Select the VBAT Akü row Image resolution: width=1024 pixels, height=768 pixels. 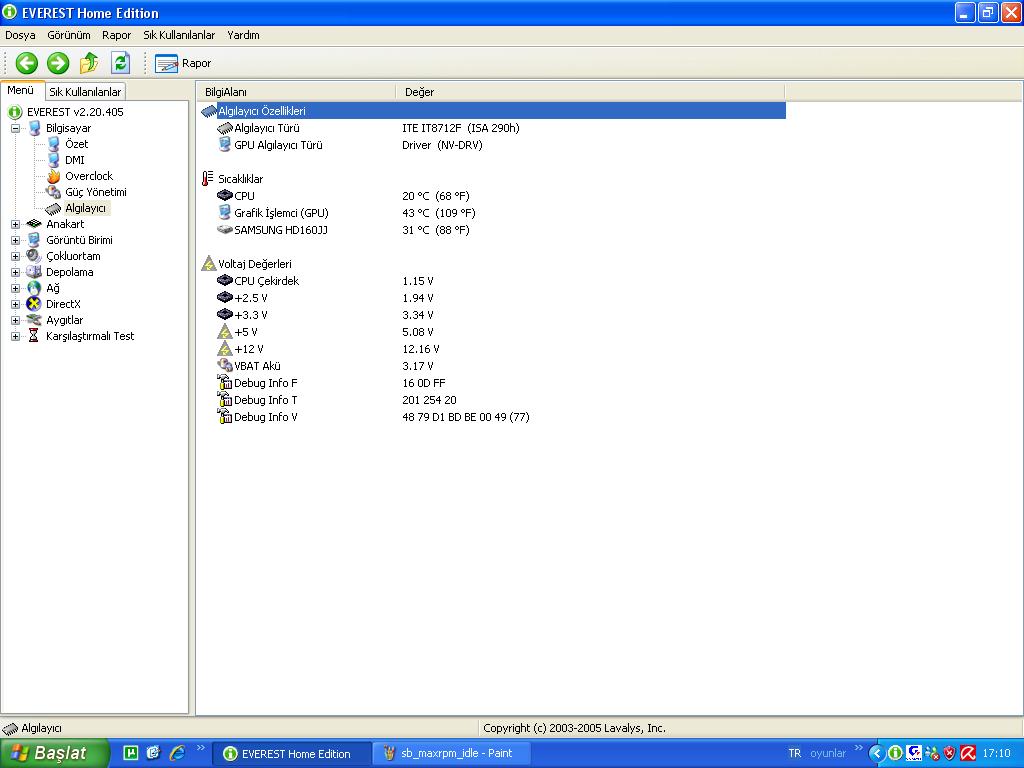click(492, 366)
